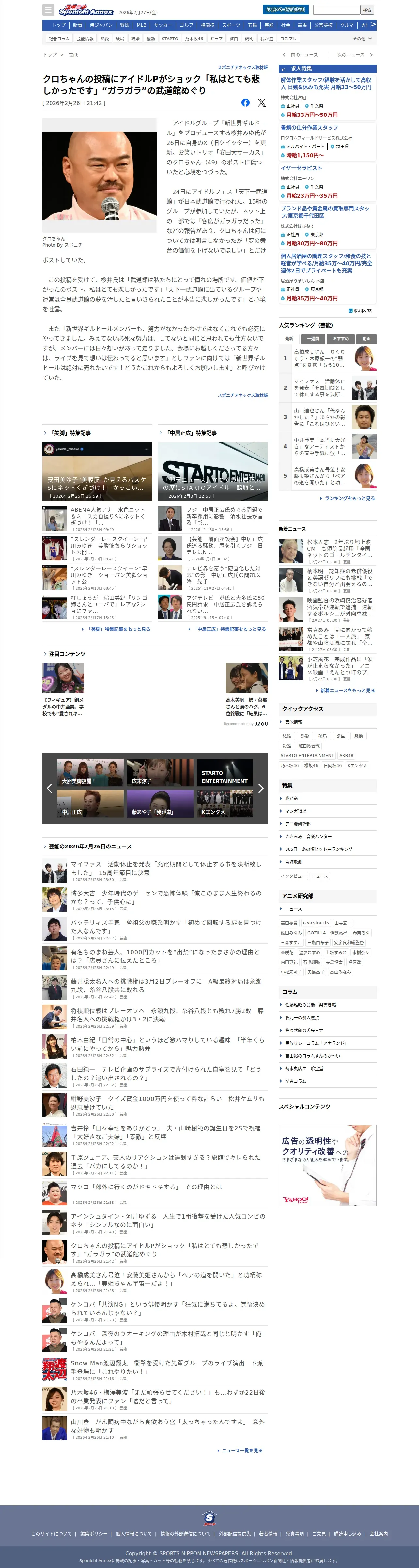This screenshot has width=419, height=1568.
Task: Go to next news arrow icon
Action: [x=371, y=55]
